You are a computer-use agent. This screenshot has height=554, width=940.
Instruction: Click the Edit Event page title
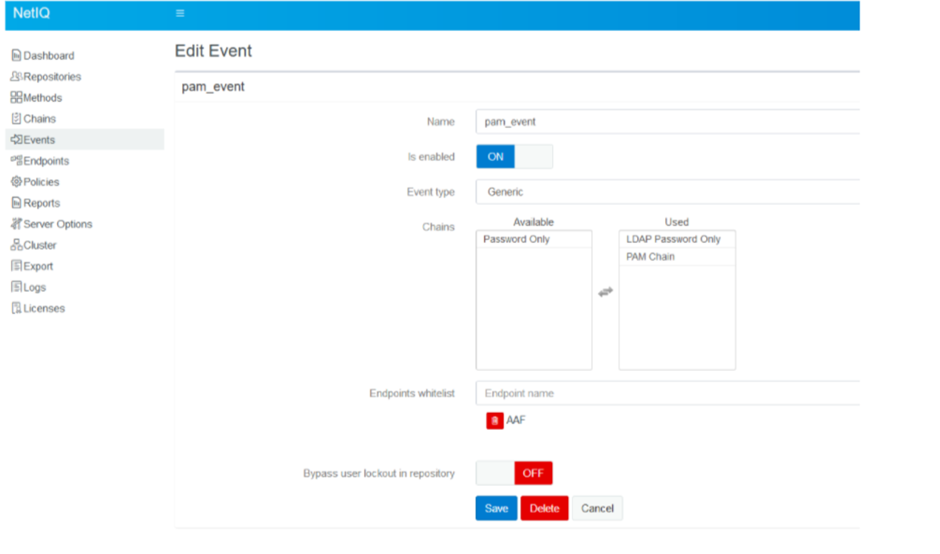[213, 51]
